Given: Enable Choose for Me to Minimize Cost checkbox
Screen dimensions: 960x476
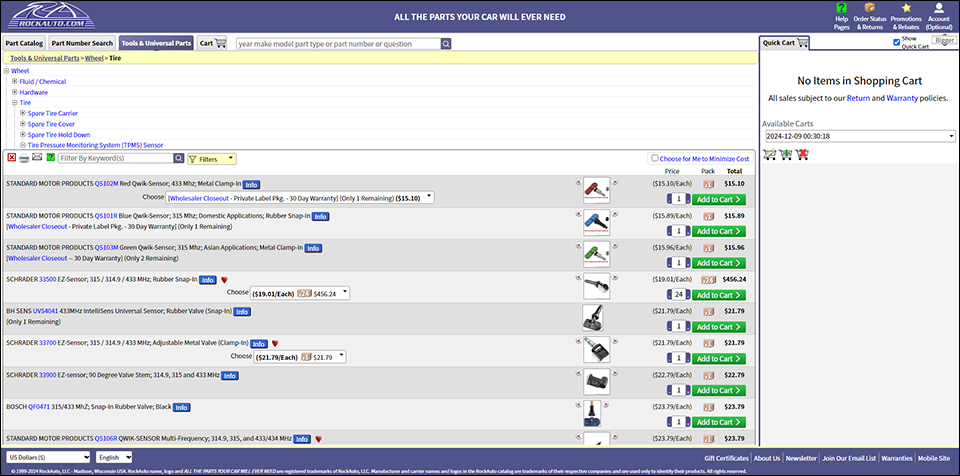Looking at the screenshot, I should click(654, 158).
